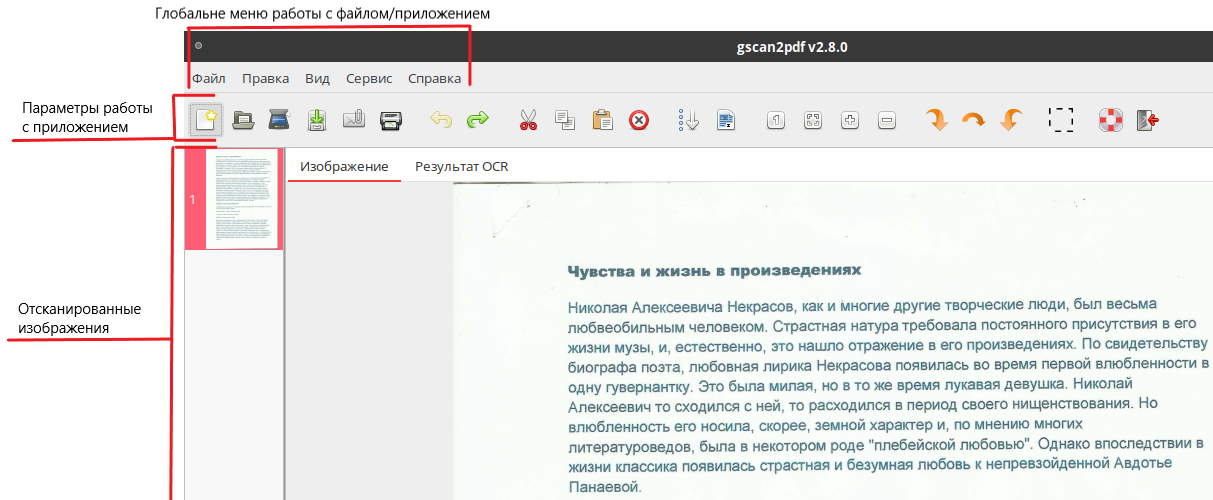
Task: Open the Сервис menu
Action: tap(369, 78)
